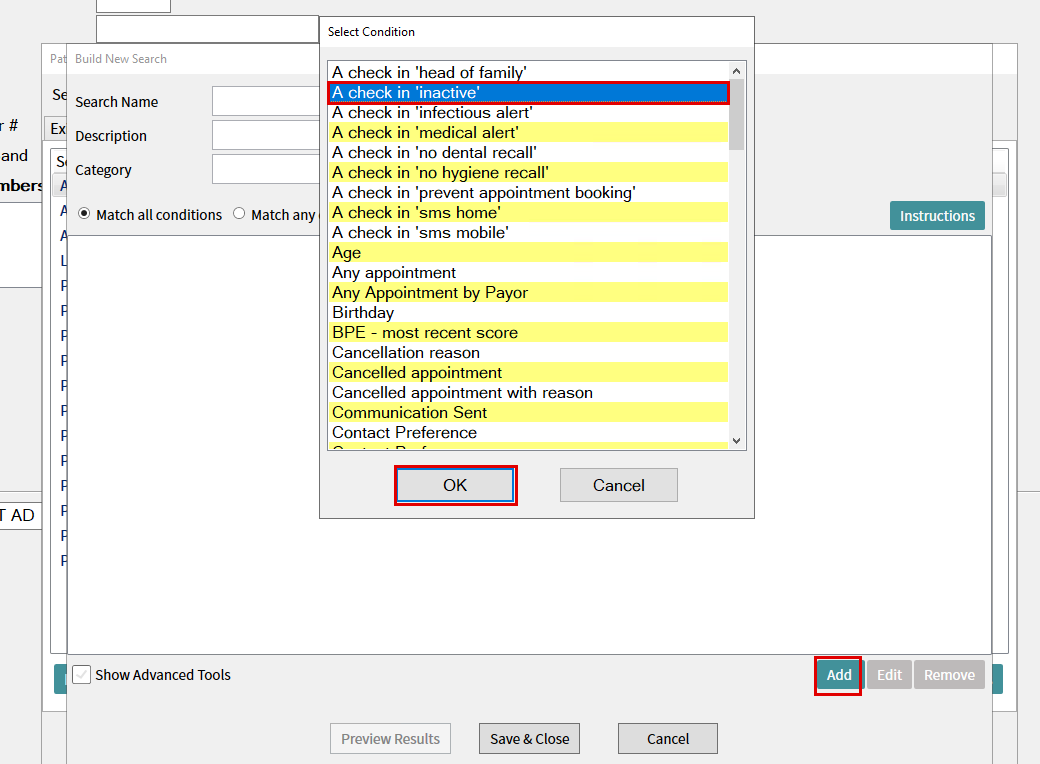The height and width of the screenshot is (764, 1040).
Task: Click scroll up arrow in condition list
Action: pos(736,71)
